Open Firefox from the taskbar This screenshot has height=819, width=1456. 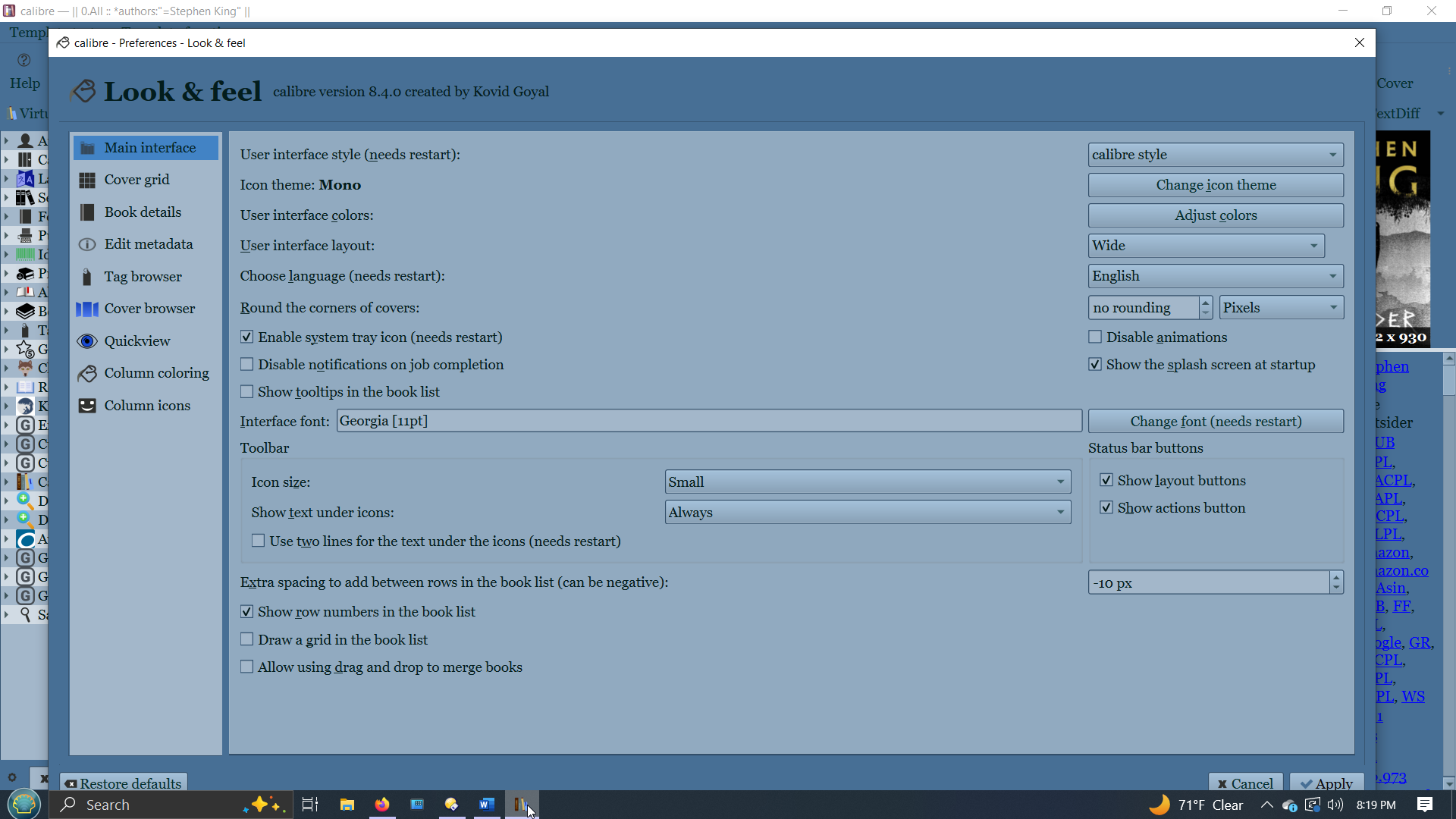click(382, 805)
